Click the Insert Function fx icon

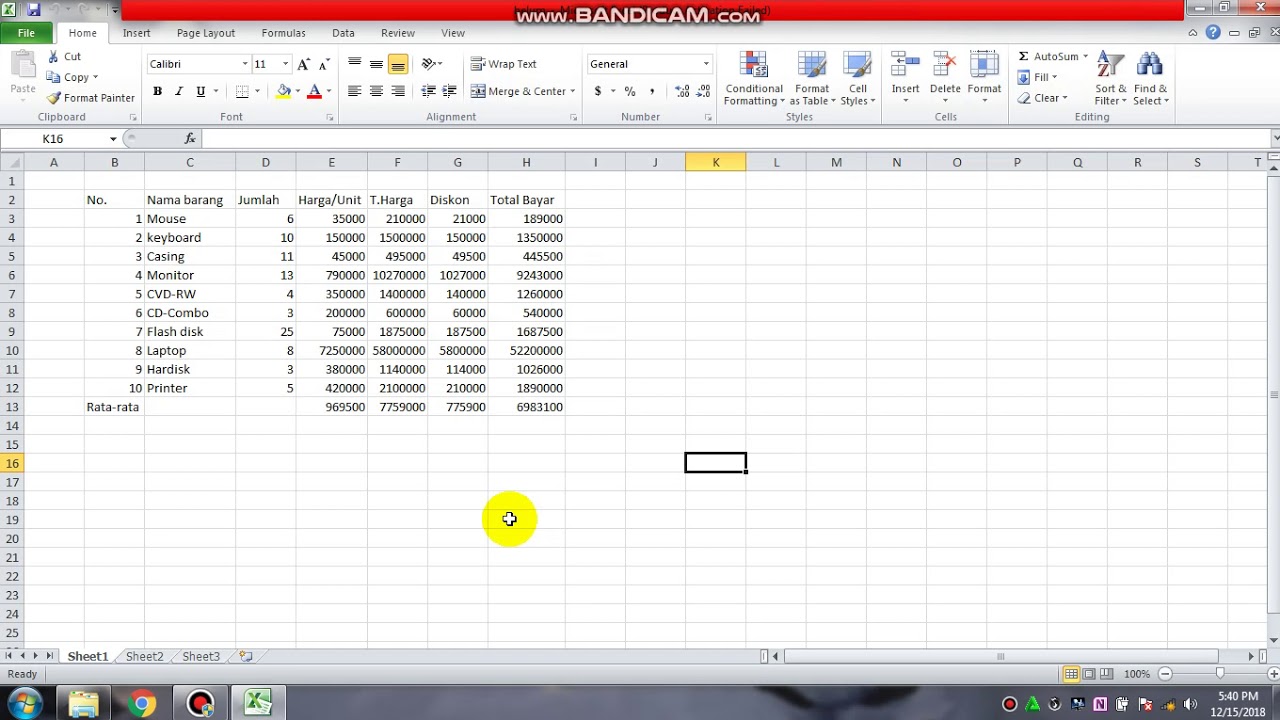(190, 139)
